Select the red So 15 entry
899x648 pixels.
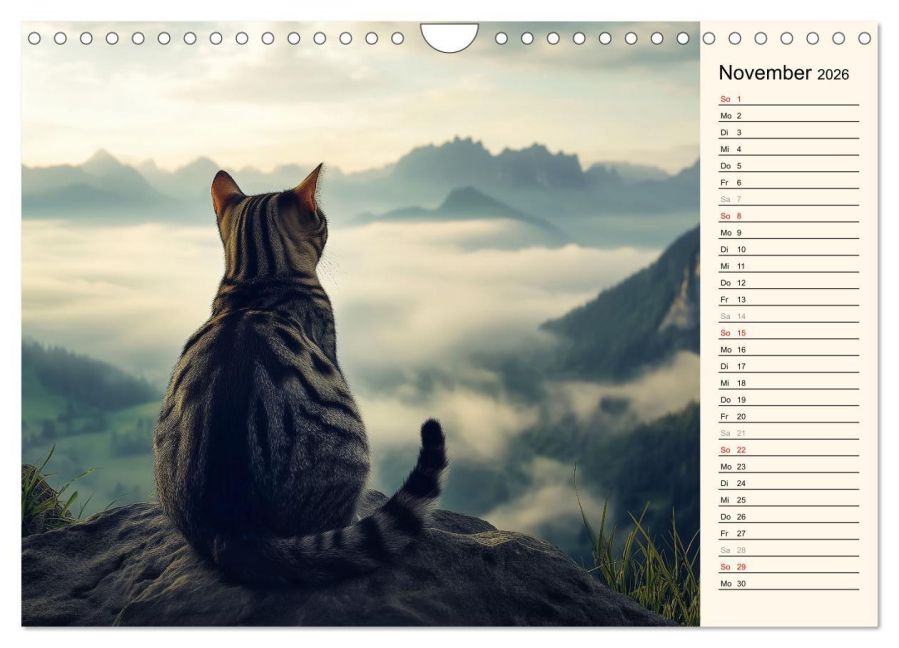pos(788,333)
